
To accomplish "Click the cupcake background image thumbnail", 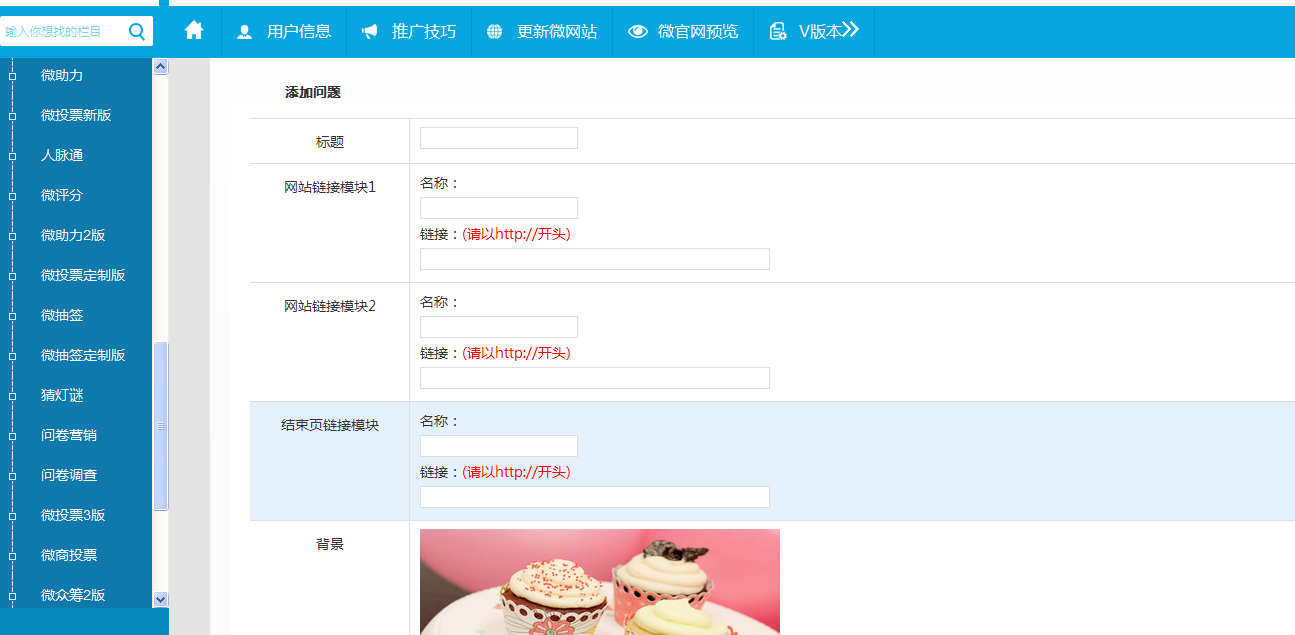I will (600, 582).
